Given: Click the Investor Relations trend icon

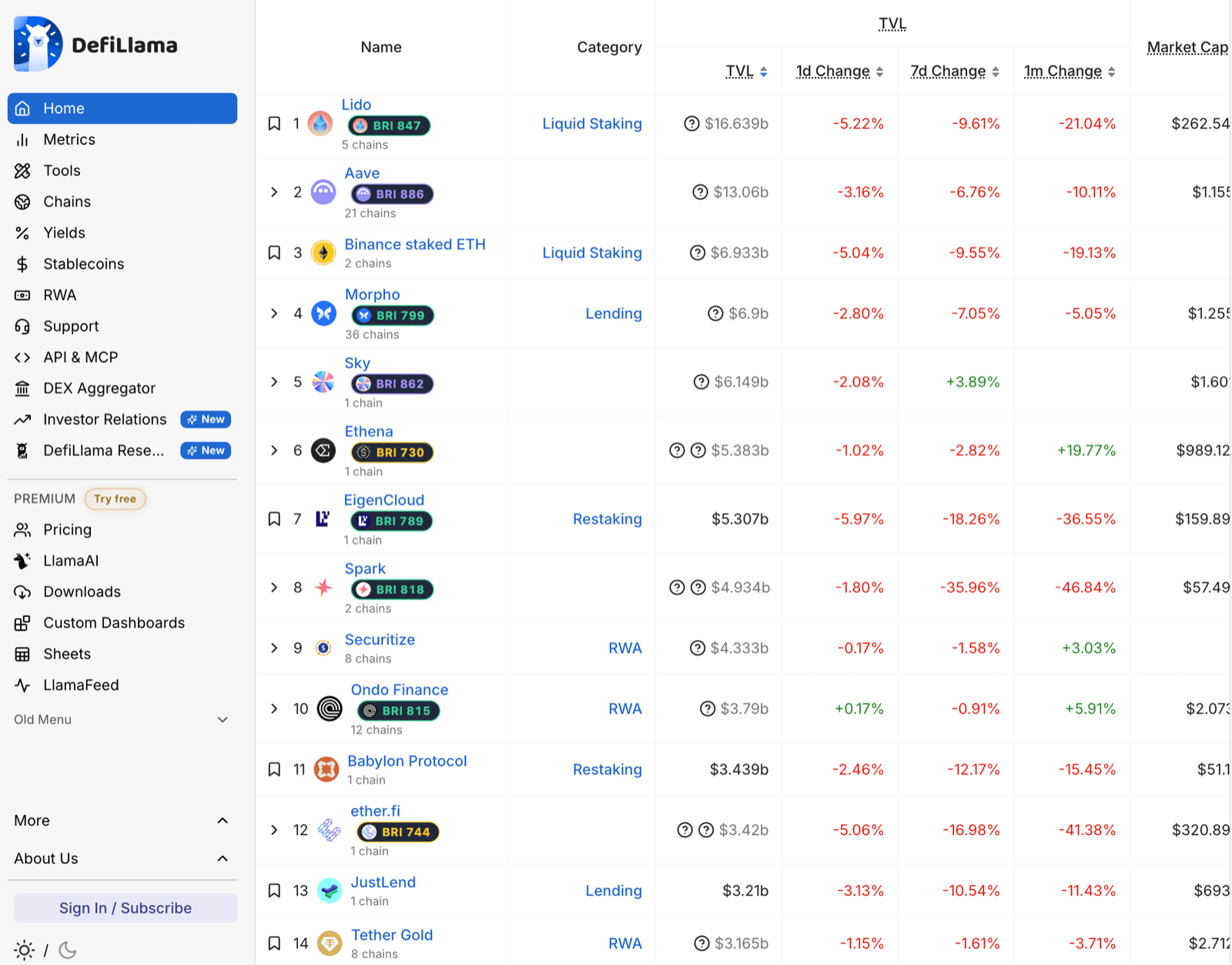Looking at the screenshot, I should pos(22,420).
